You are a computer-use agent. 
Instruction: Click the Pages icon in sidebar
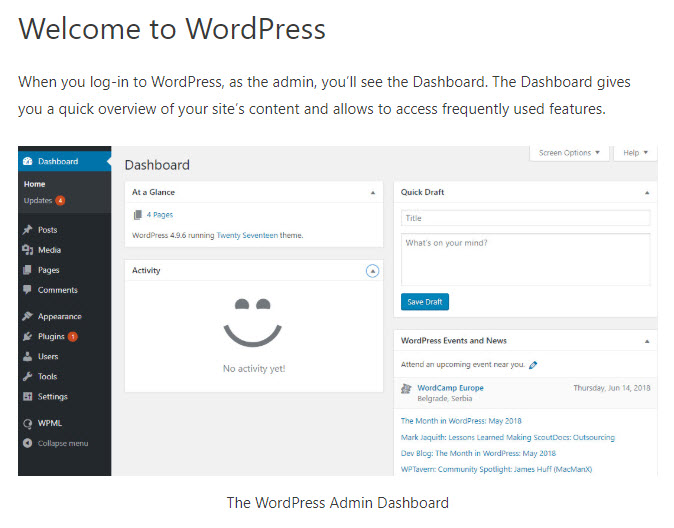(27, 270)
